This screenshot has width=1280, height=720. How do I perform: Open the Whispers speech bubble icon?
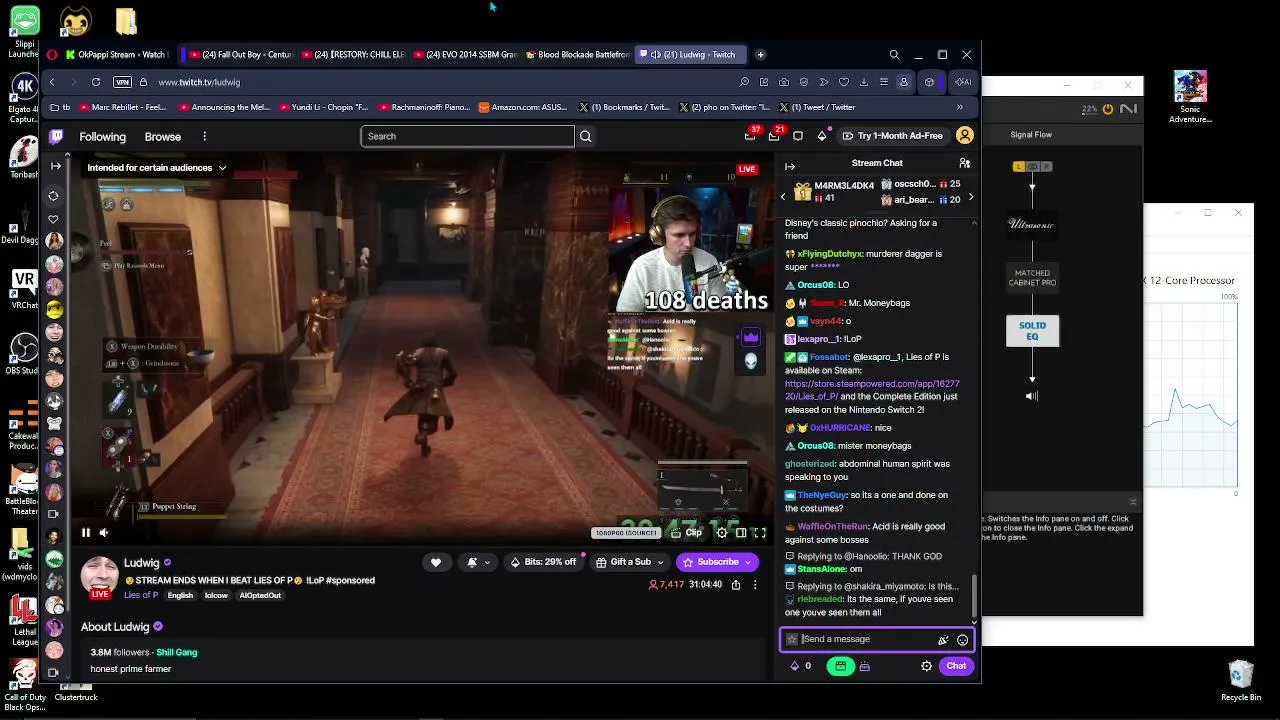tap(798, 136)
